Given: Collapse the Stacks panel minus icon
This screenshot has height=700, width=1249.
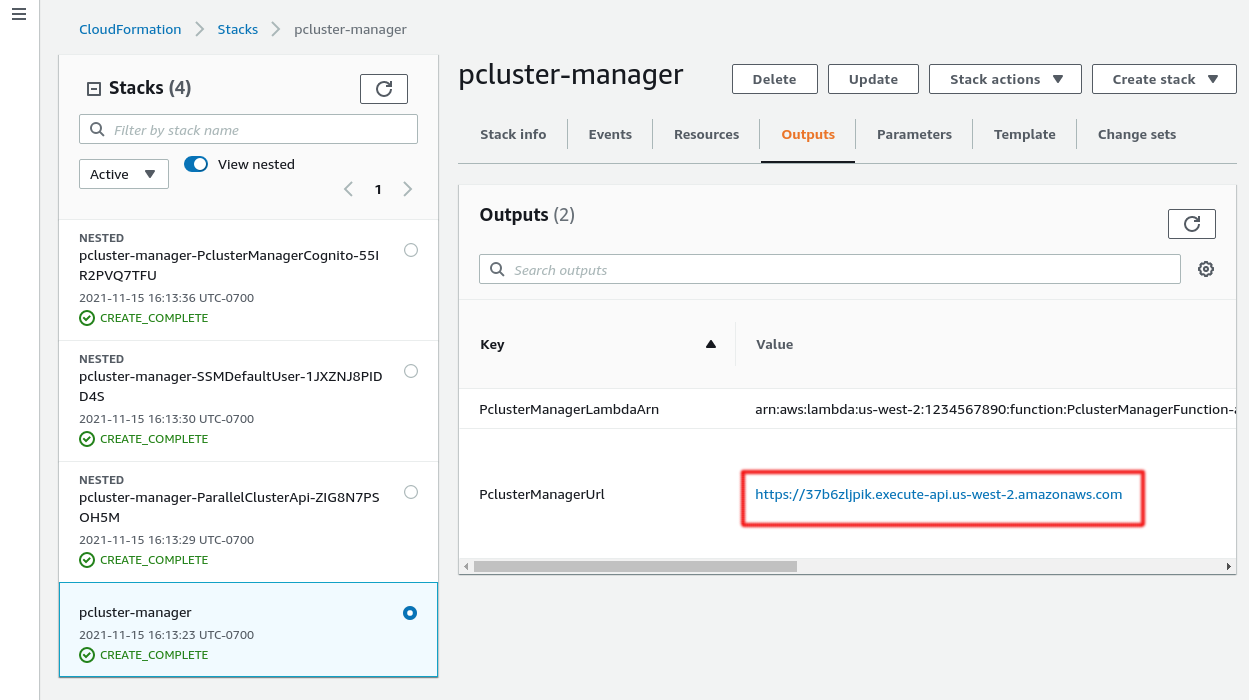Looking at the screenshot, I should [94, 89].
